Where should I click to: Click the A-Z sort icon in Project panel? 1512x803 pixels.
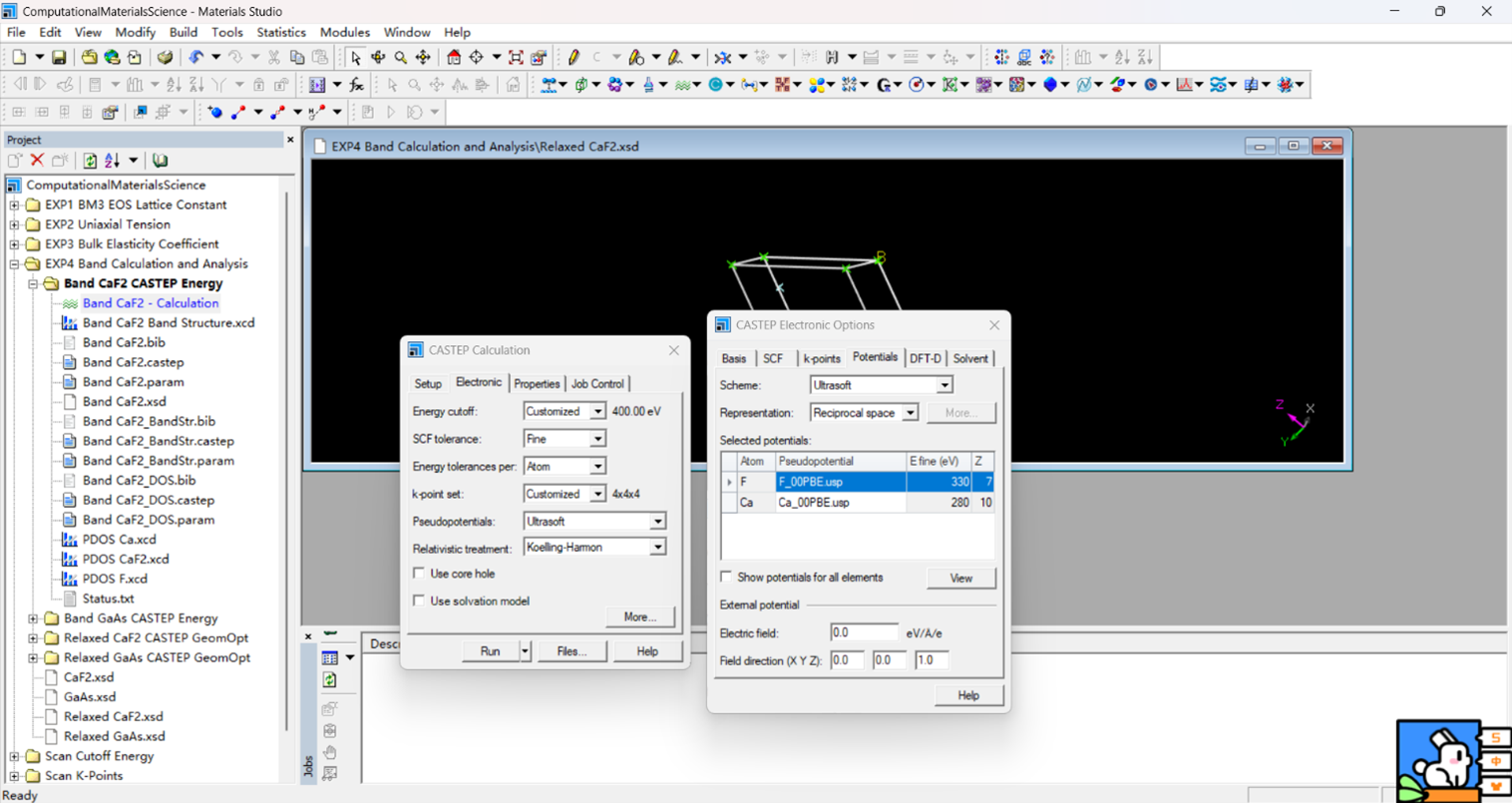[x=112, y=161]
